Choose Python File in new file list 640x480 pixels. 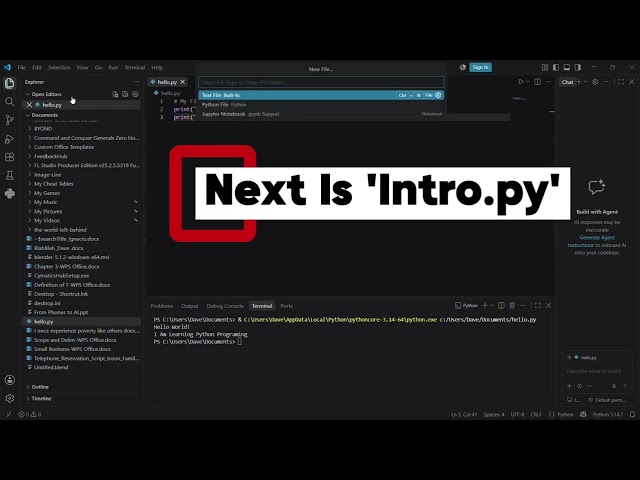[322, 104]
